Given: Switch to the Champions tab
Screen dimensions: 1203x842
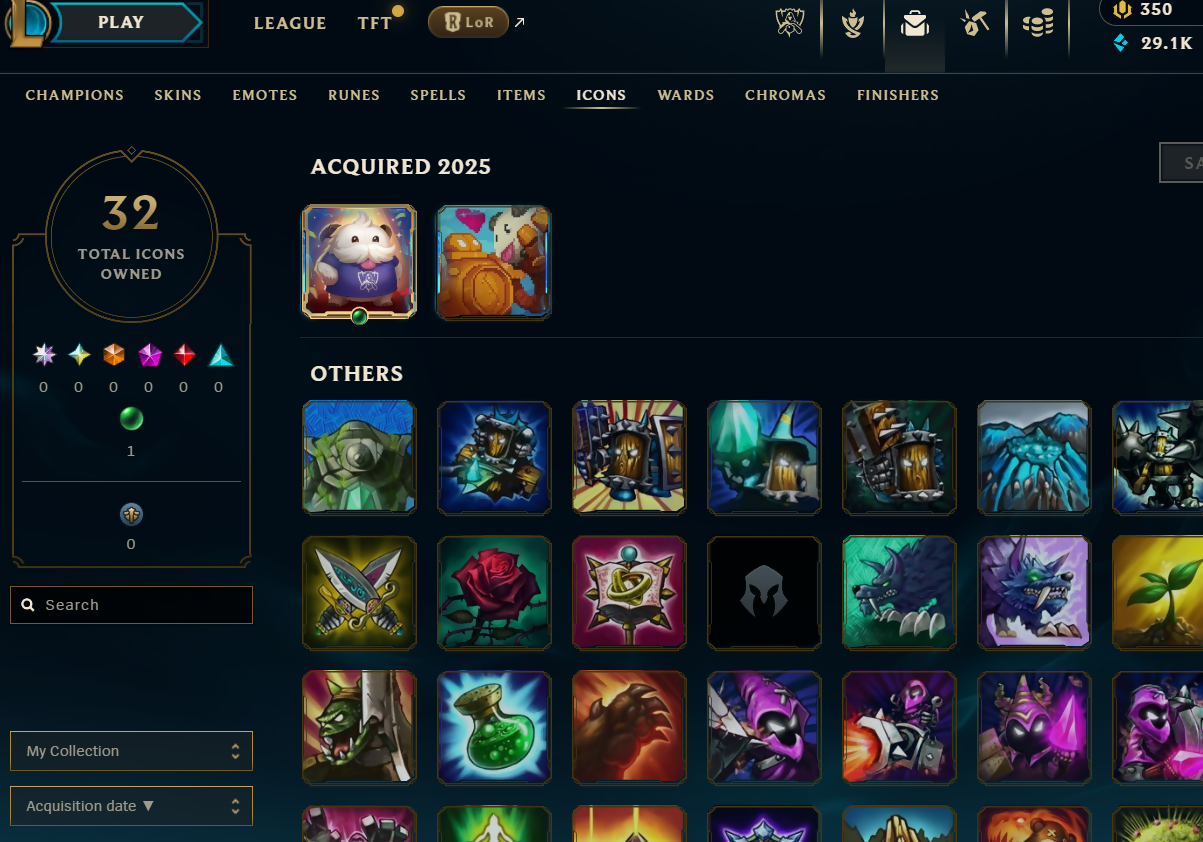Looking at the screenshot, I should 75,95.
